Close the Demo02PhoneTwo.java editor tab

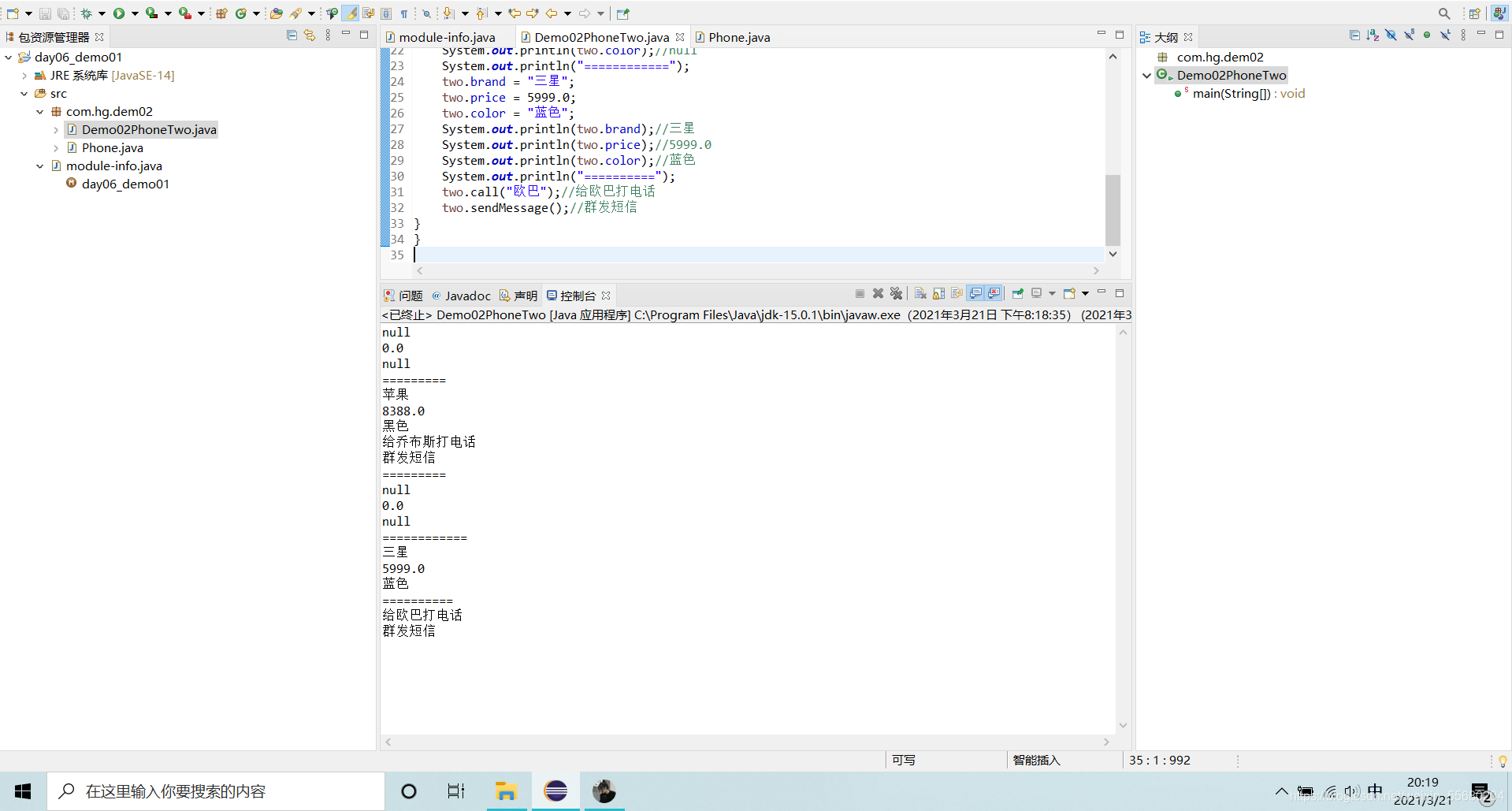coord(680,37)
